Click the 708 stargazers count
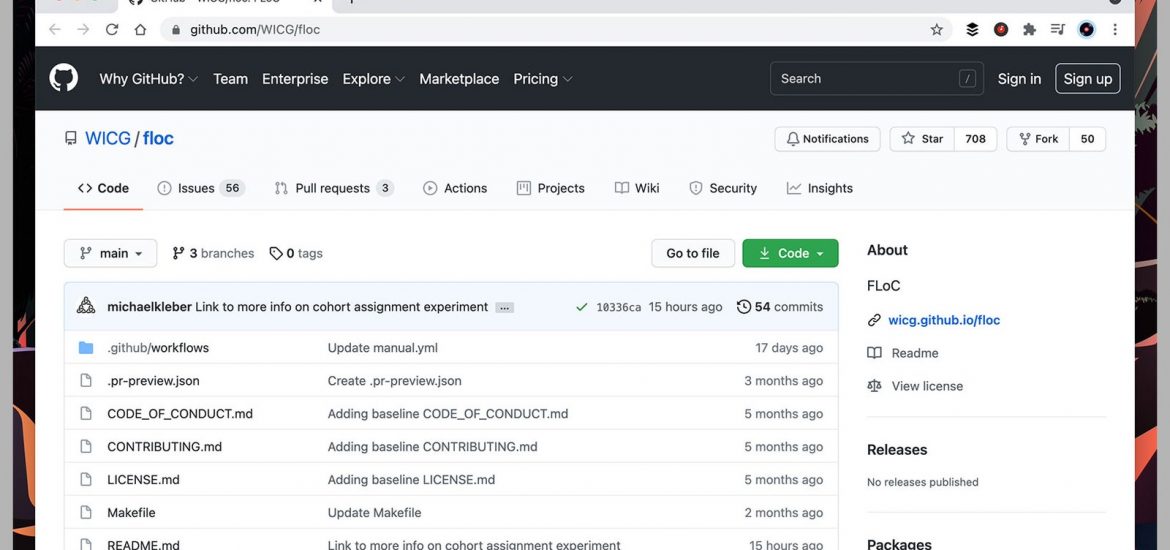This screenshot has height=550, width=1170. pos(975,139)
